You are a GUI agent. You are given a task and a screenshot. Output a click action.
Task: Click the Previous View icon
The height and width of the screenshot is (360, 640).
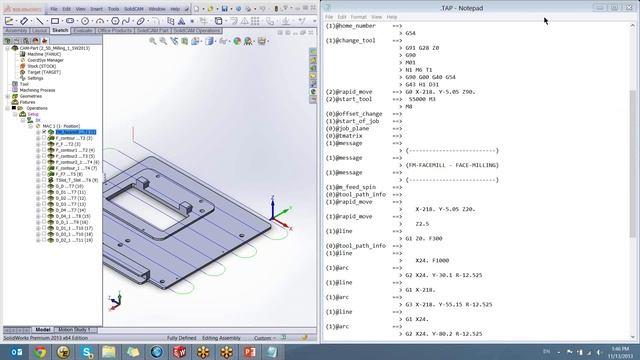click(174, 41)
